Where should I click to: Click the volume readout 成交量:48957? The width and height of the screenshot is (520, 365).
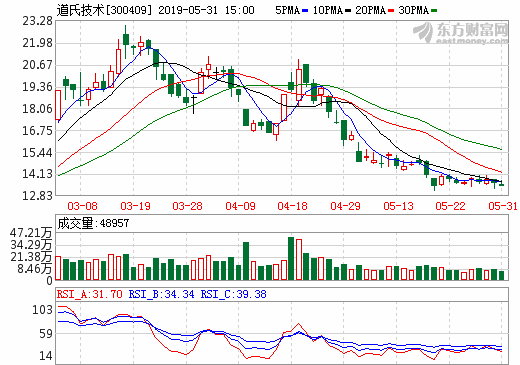click(93, 223)
